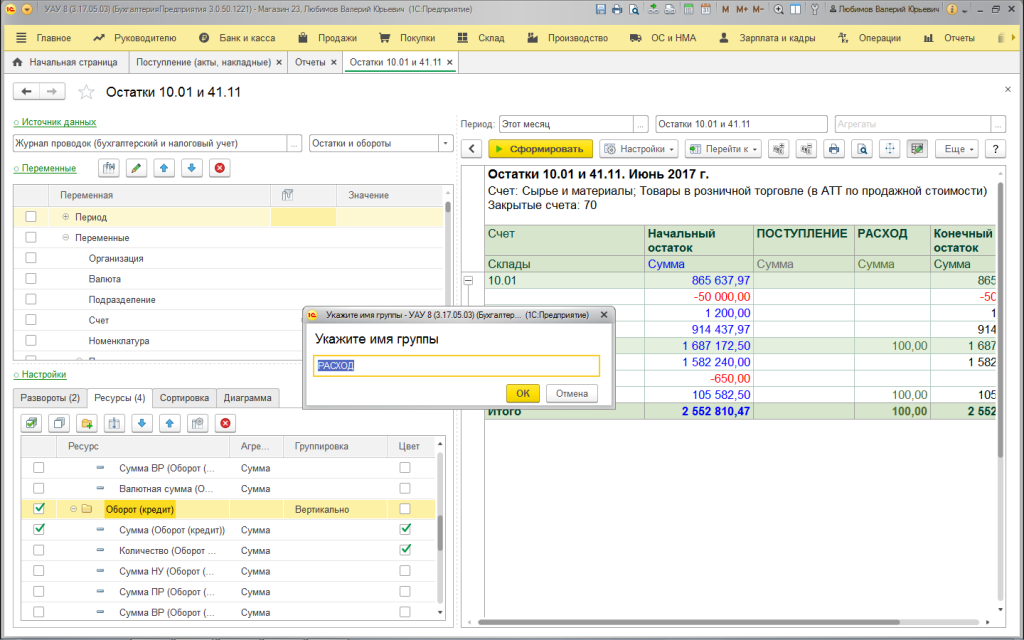Screen dimensions: 1024x640
Task: Collapse report panel with left chevron button
Action: [472, 149]
